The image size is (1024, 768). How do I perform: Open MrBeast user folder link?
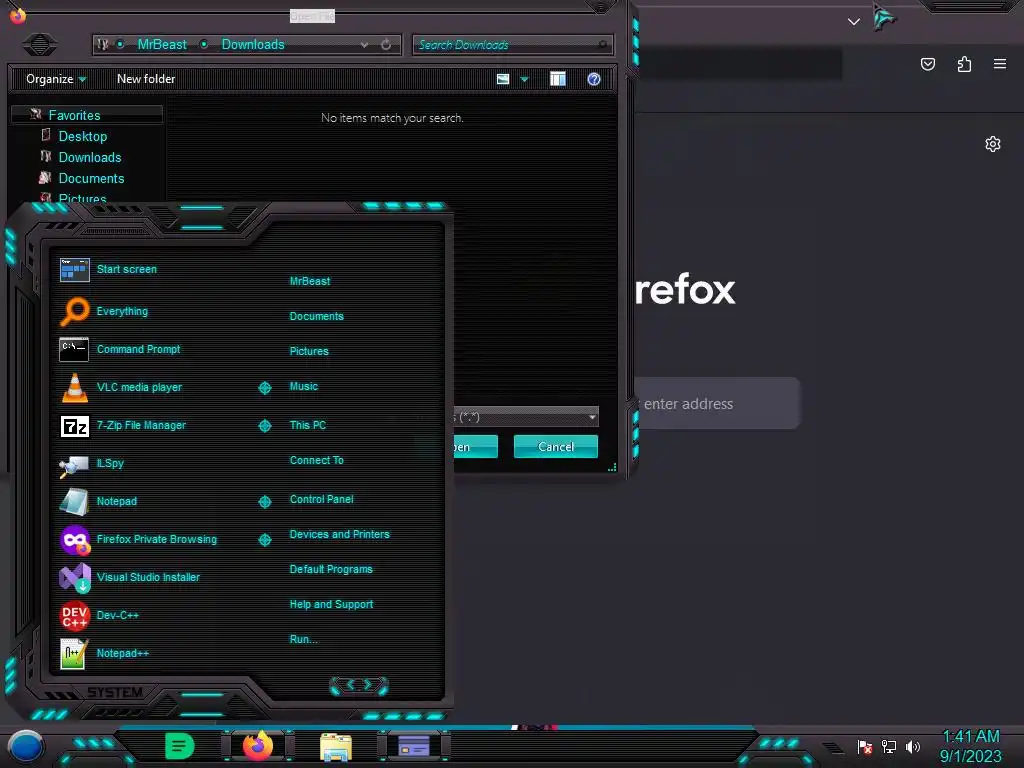pyautogui.click(x=310, y=281)
